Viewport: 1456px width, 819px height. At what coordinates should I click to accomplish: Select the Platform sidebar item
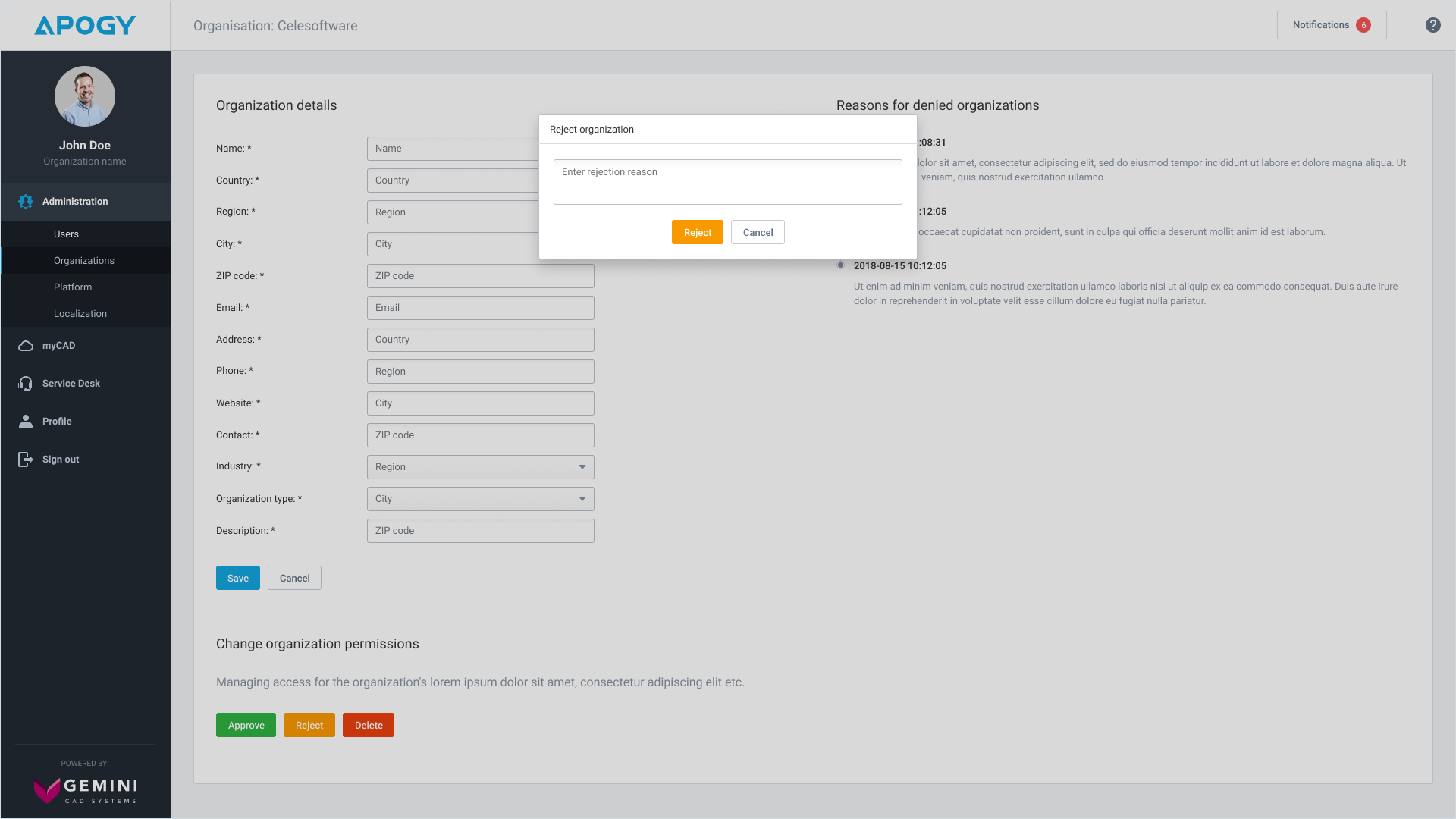[73, 287]
